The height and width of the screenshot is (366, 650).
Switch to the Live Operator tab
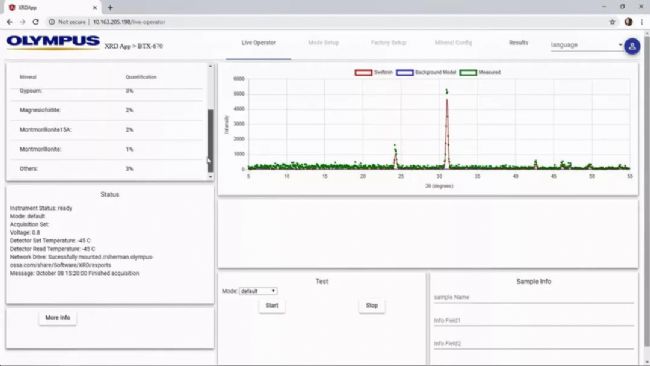pyautogui.click(x=259, y=43)
